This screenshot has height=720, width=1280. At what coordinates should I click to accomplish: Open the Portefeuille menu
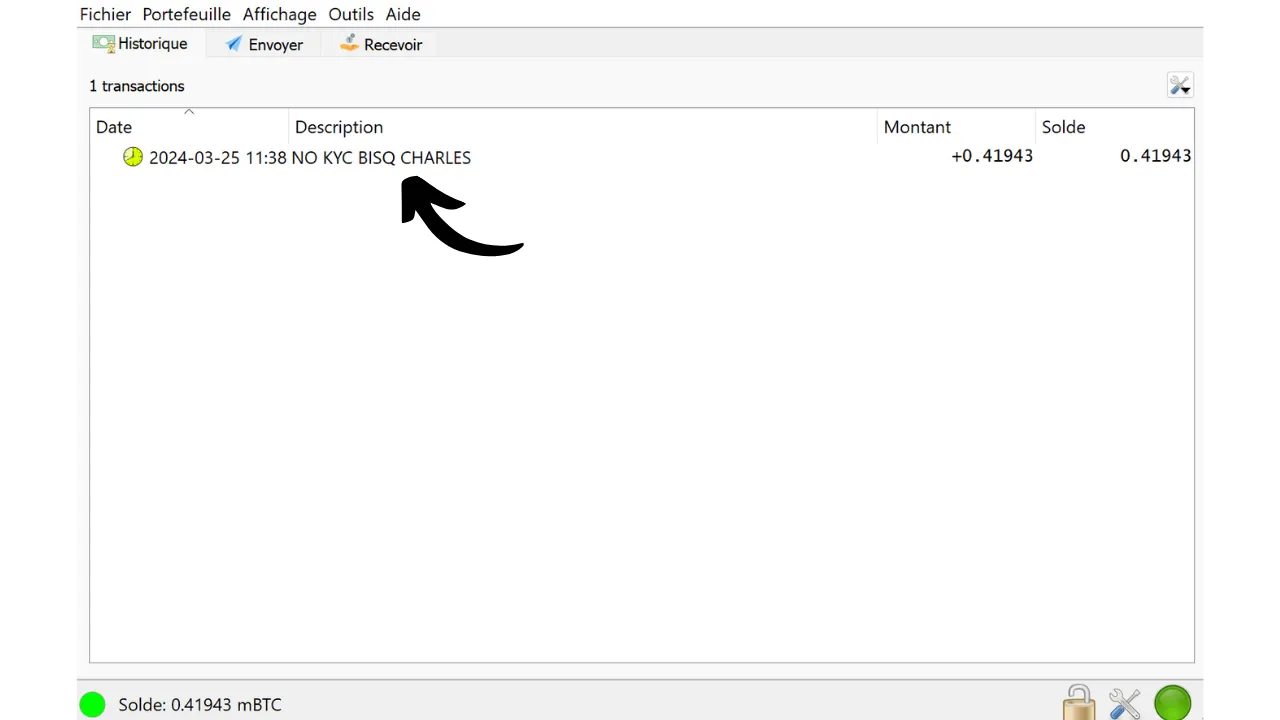pos(186,14)
